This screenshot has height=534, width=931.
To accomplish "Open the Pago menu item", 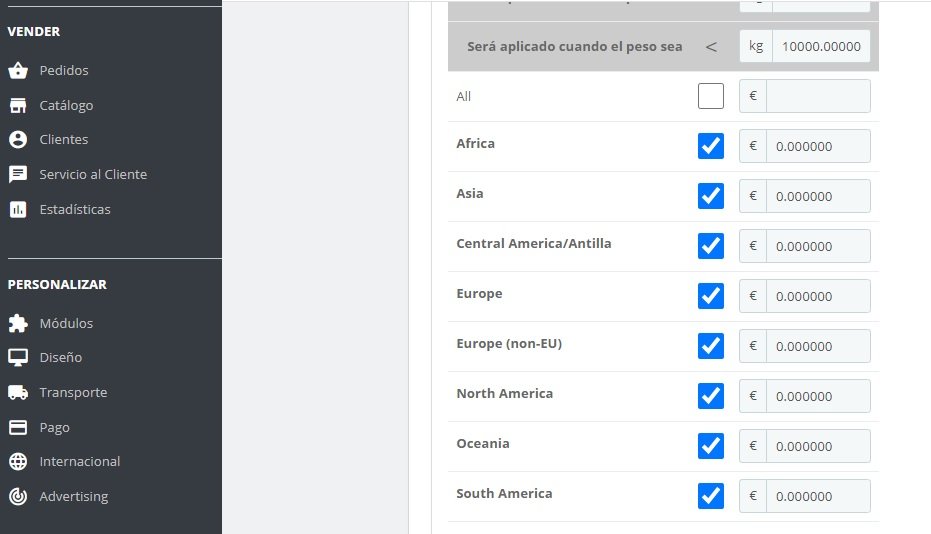I will (55, 428).
